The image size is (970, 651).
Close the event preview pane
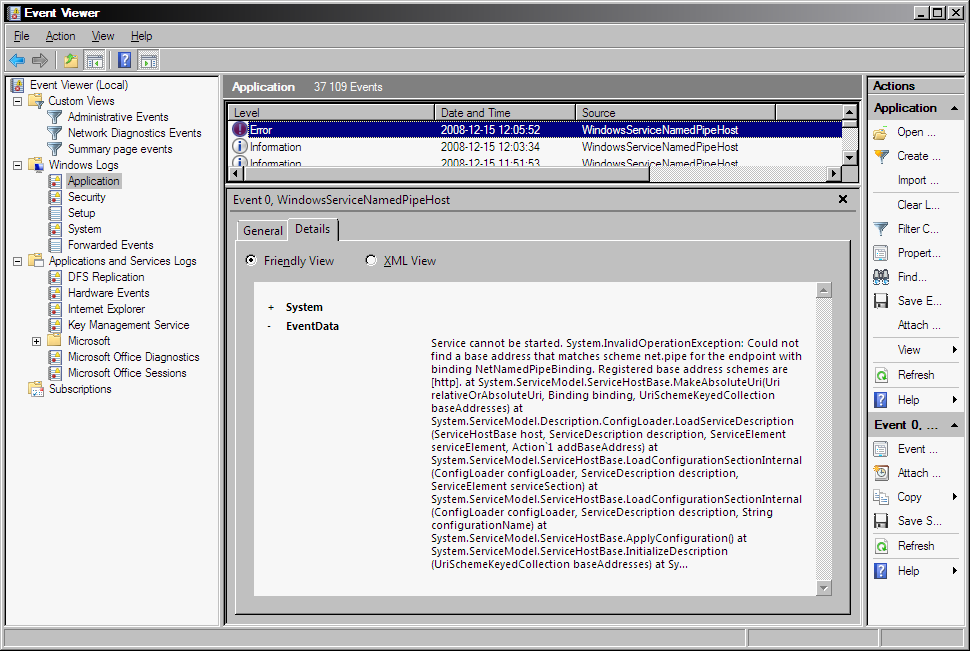843,199
